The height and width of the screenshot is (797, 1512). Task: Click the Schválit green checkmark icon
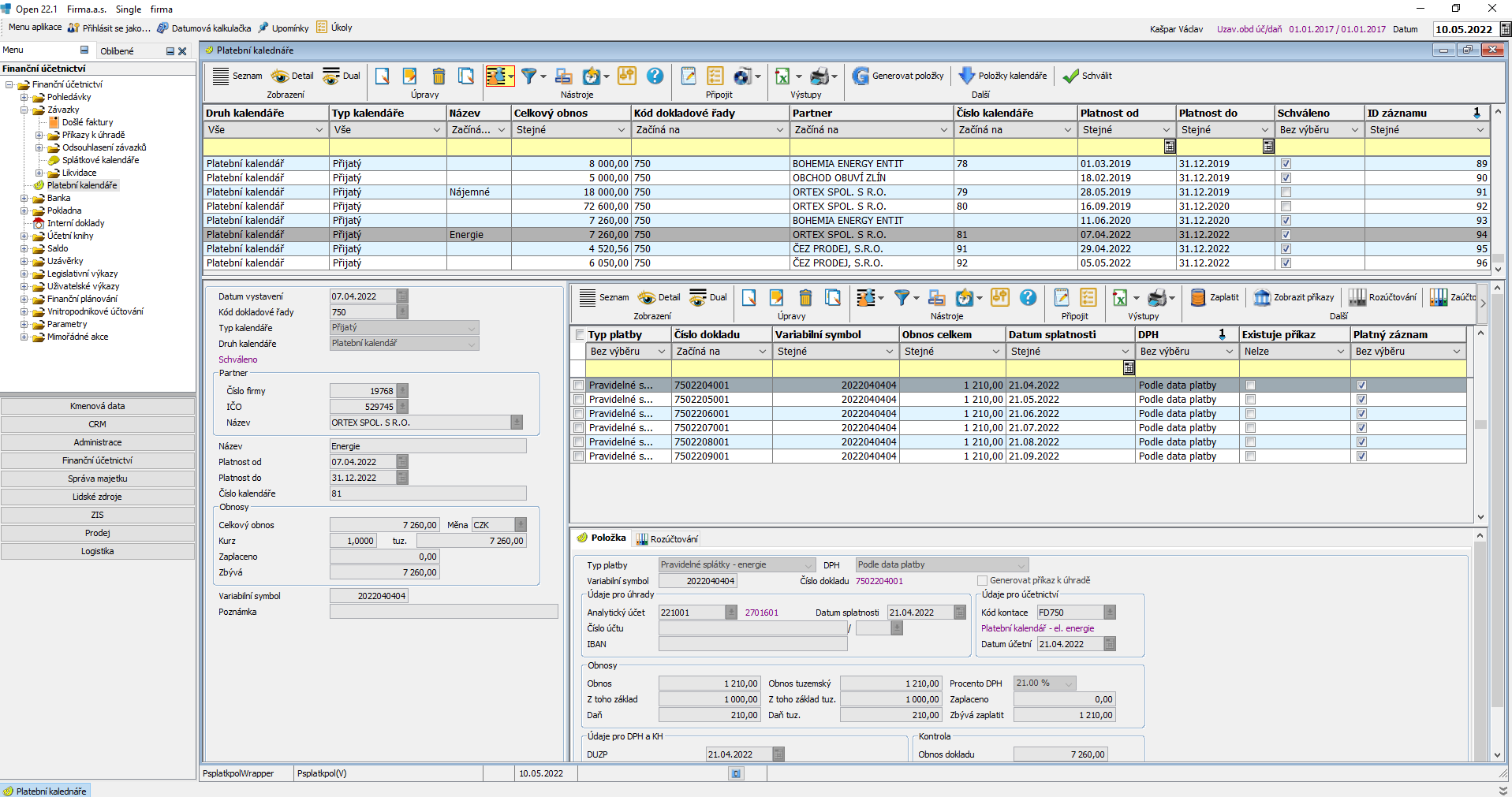point(1070,76)
